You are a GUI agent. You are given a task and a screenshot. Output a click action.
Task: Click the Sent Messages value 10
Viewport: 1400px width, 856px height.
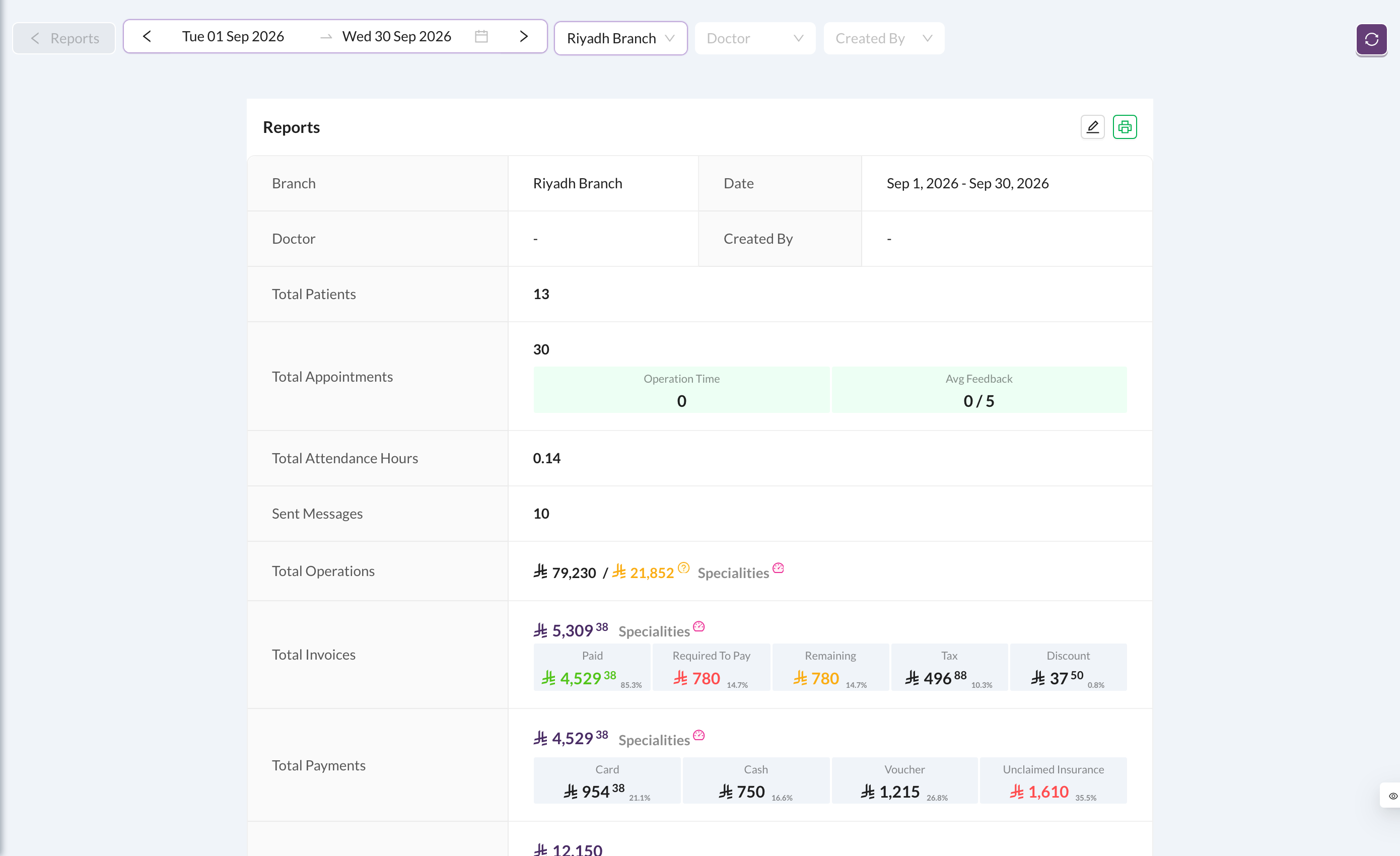(x=541, y=514)
